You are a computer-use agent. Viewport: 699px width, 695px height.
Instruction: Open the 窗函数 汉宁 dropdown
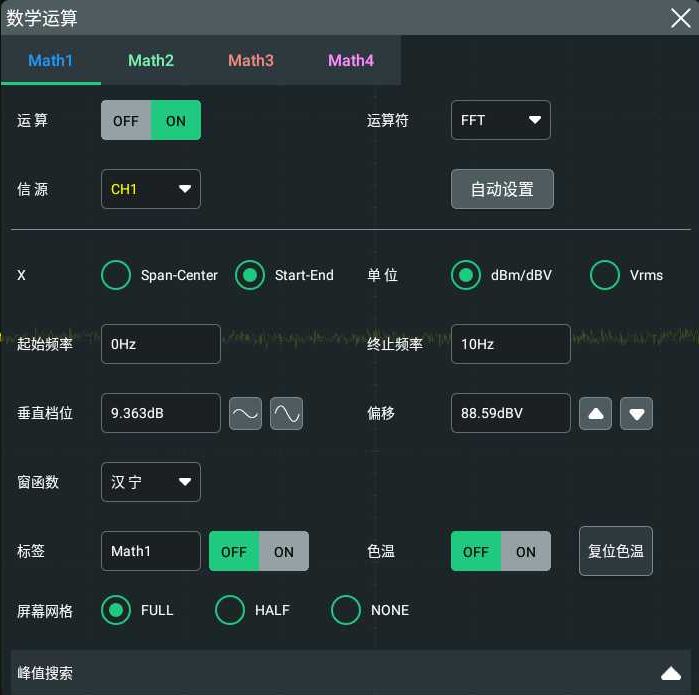[151, 482]
